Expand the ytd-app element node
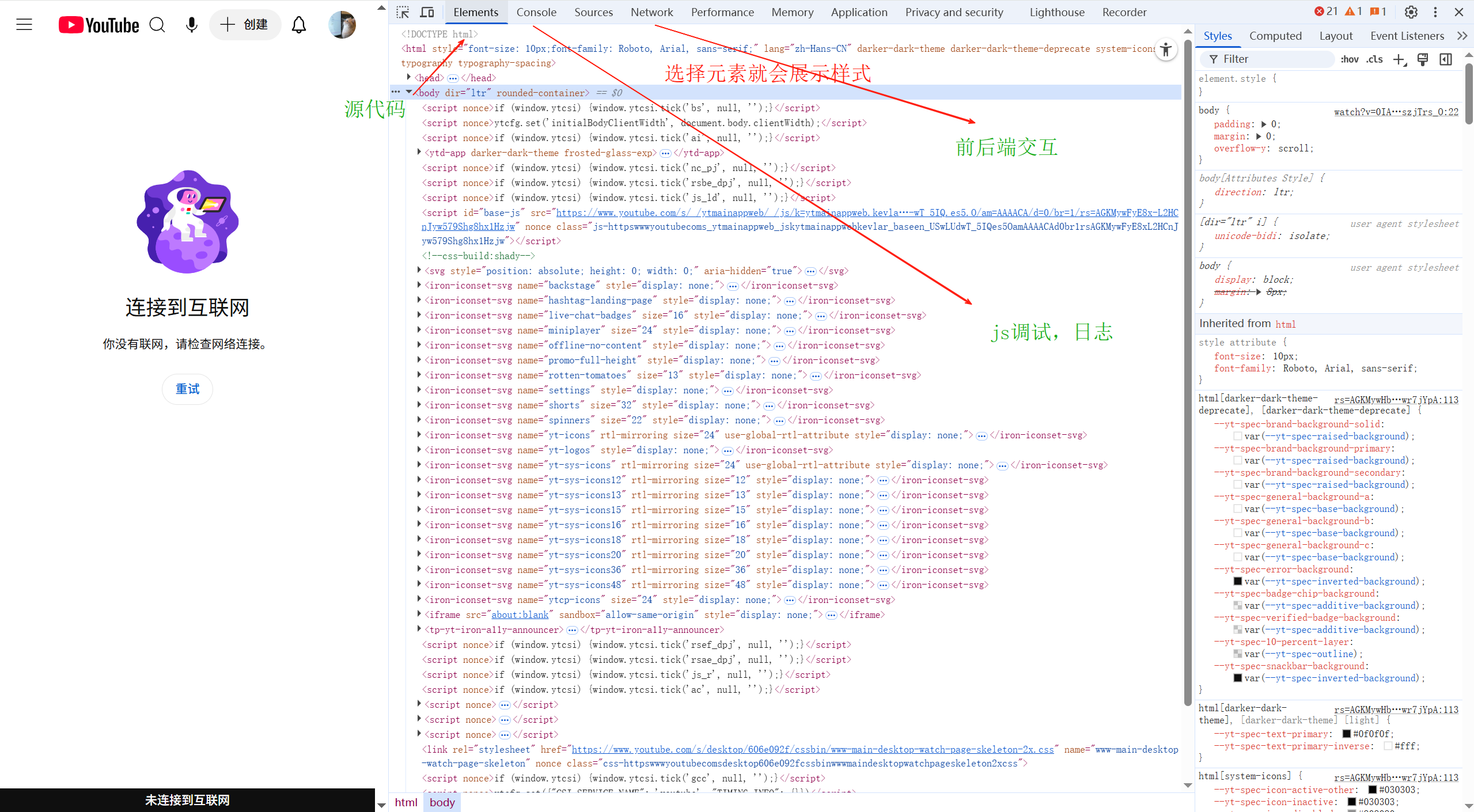Image resolution: width=1474 pixels, height=812 pixels. 419,152
